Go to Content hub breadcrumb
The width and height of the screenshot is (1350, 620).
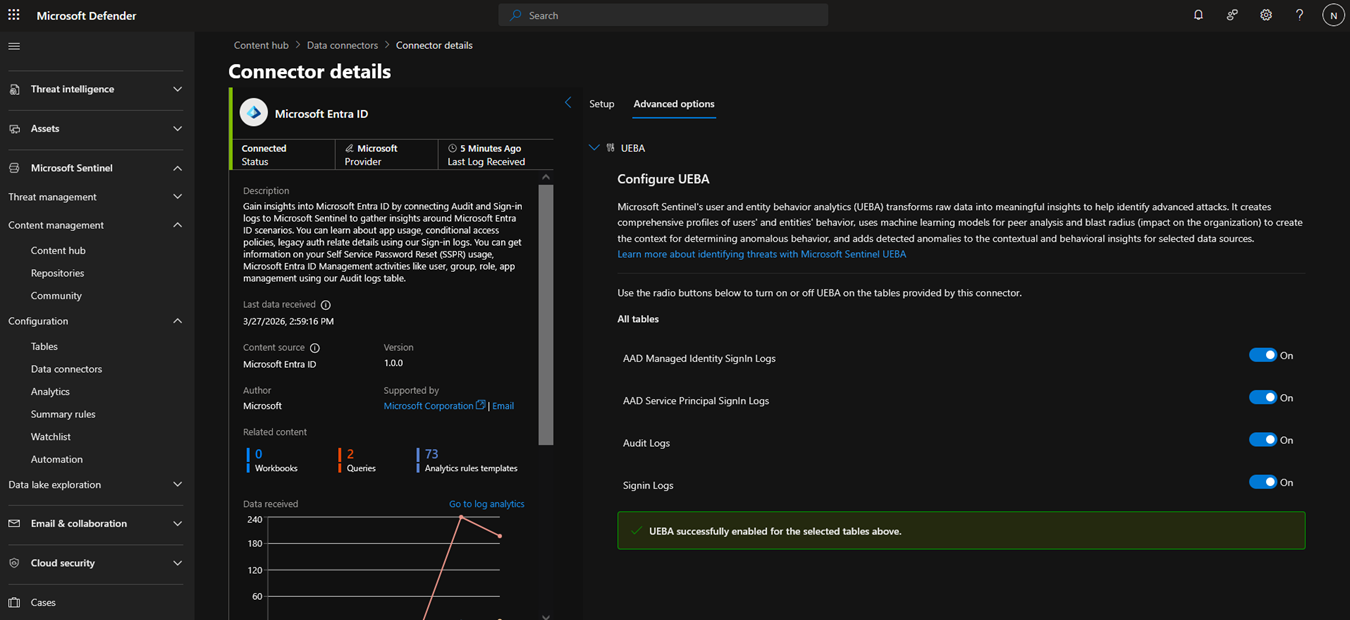pyautogui.click(x=261, y=45)
